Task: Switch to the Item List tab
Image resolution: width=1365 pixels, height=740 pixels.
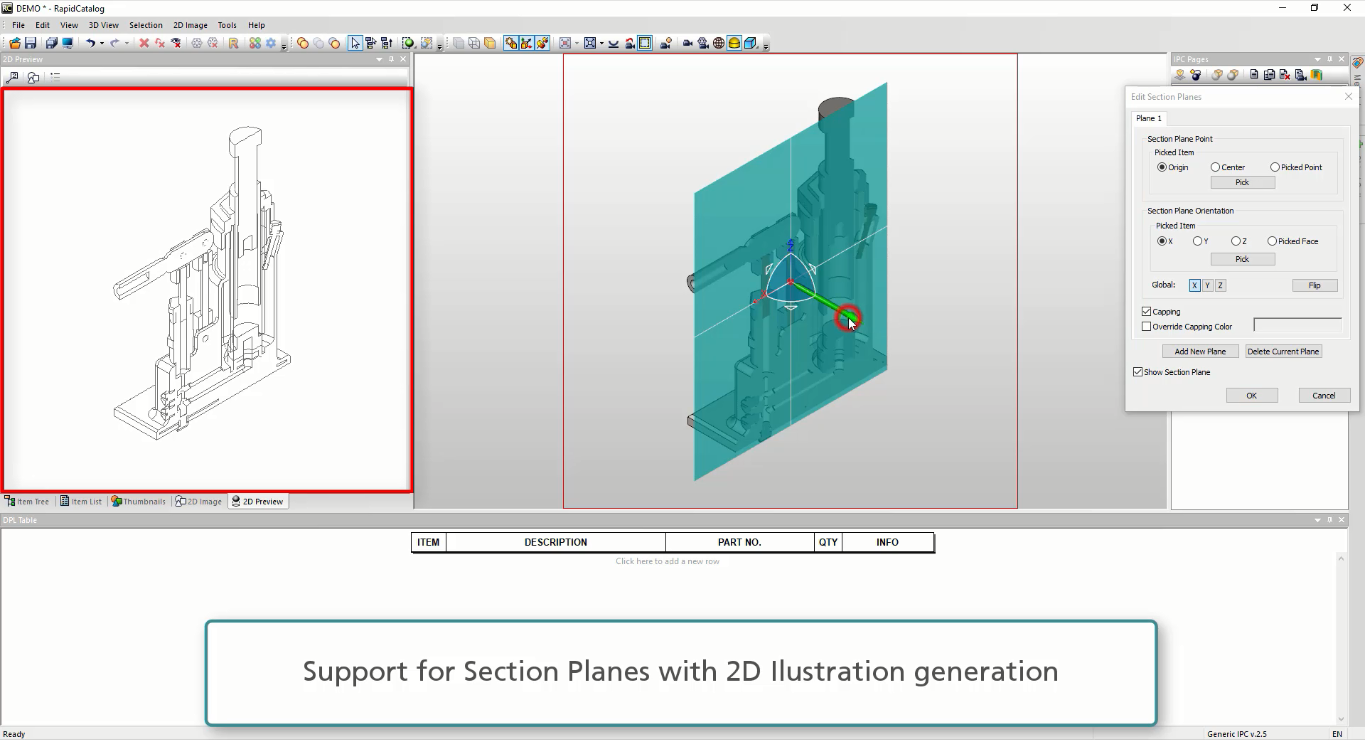Action: point(80,501)
